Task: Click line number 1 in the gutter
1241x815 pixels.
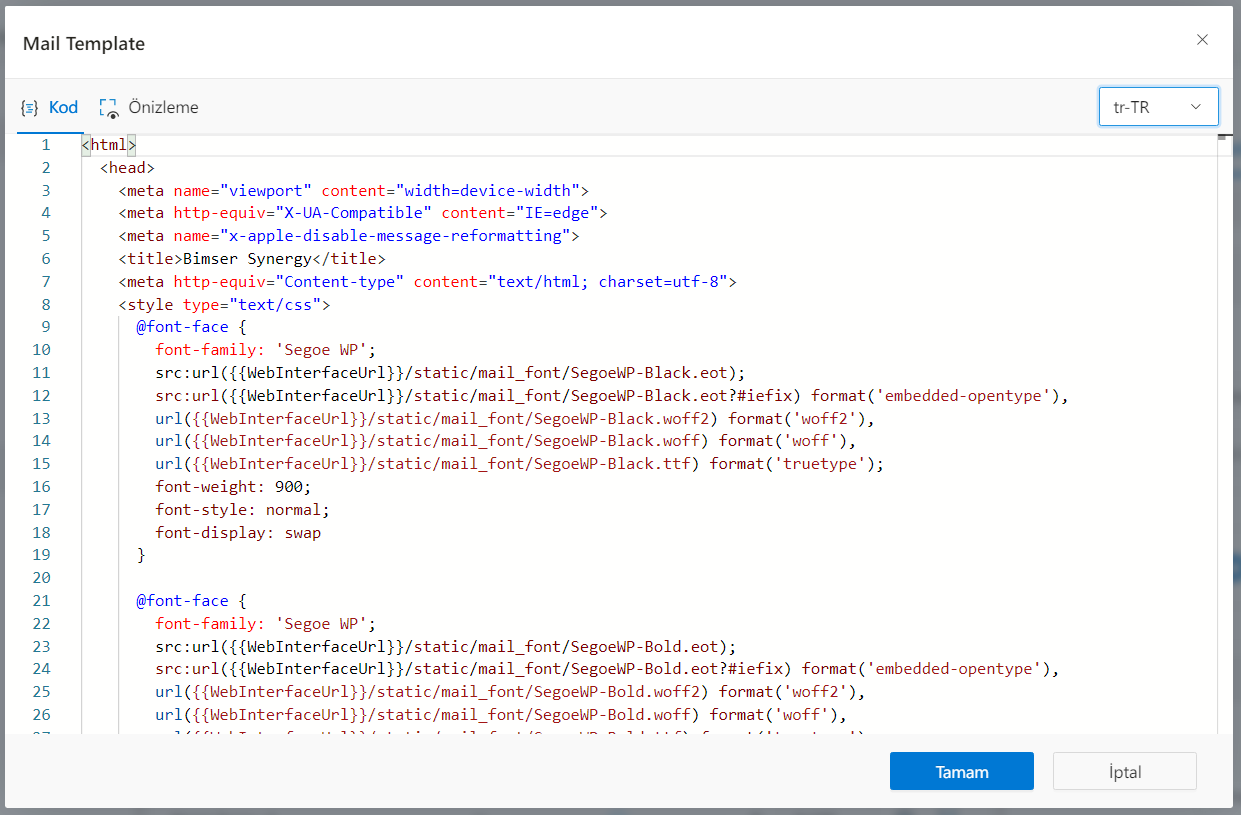Action: pyautogui.click(x=45, y=145)
